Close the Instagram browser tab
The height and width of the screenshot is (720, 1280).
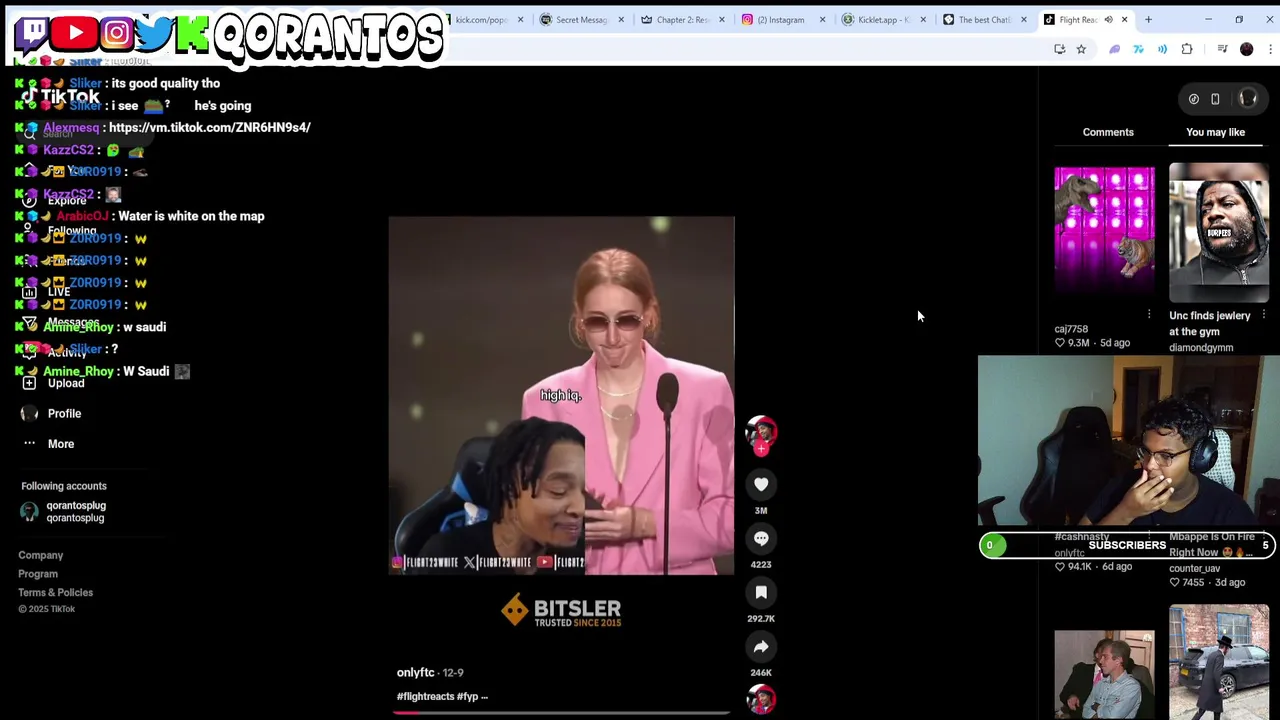822,20
